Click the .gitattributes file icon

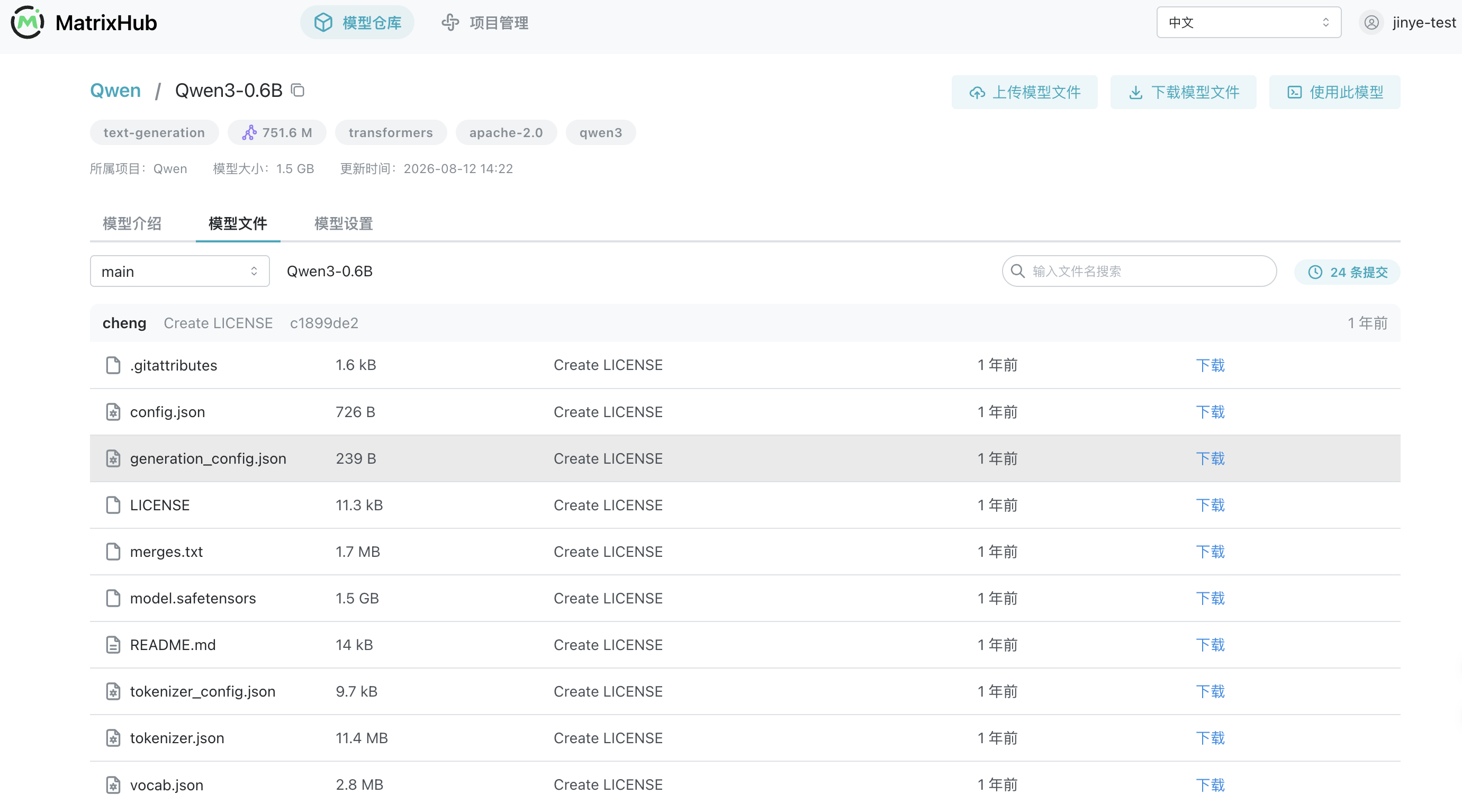click(x=113, y=365)
